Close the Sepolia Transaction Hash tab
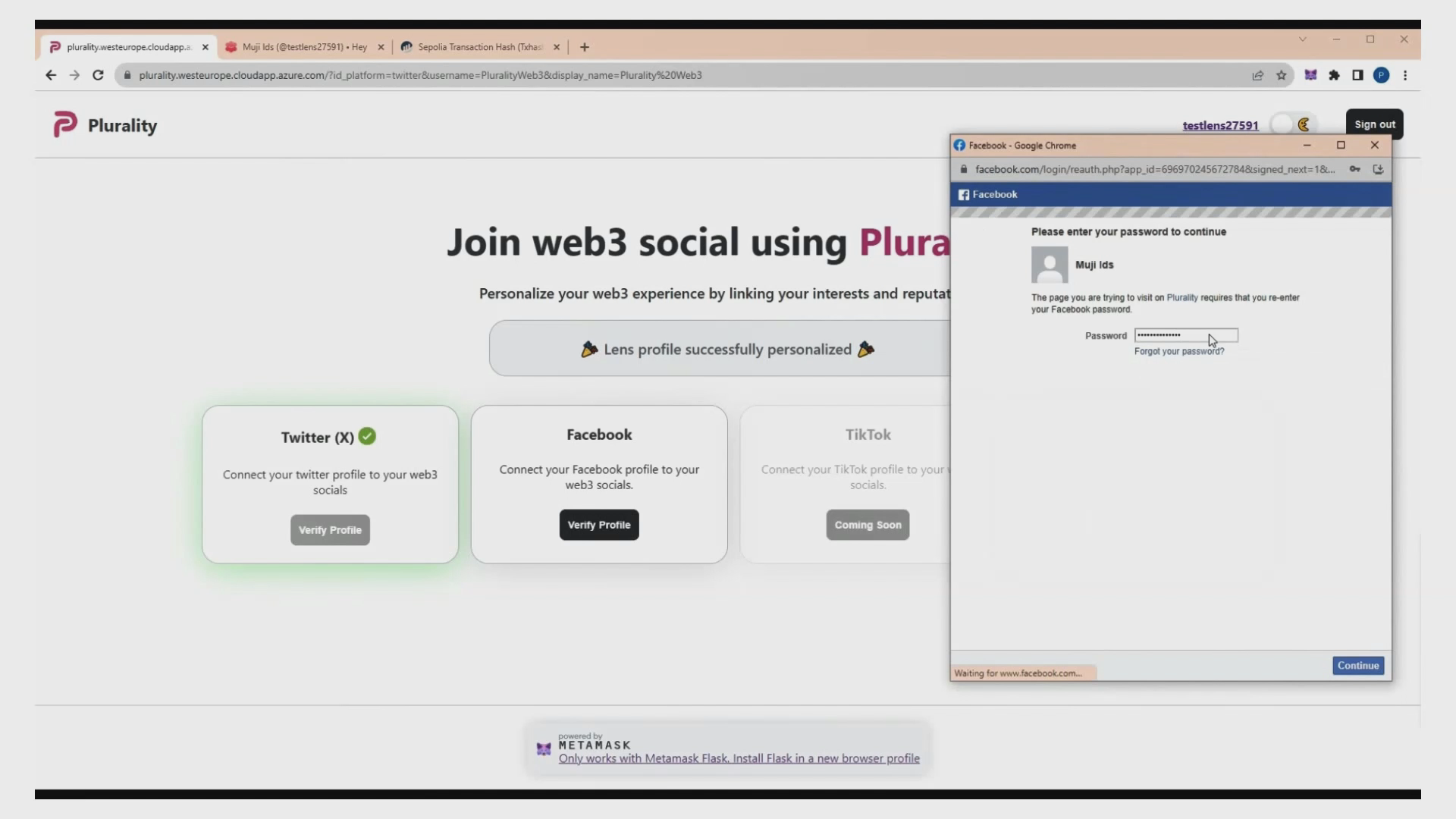Image resolution: width=1456 pixels, height=819 pixels. coord(557,47)
